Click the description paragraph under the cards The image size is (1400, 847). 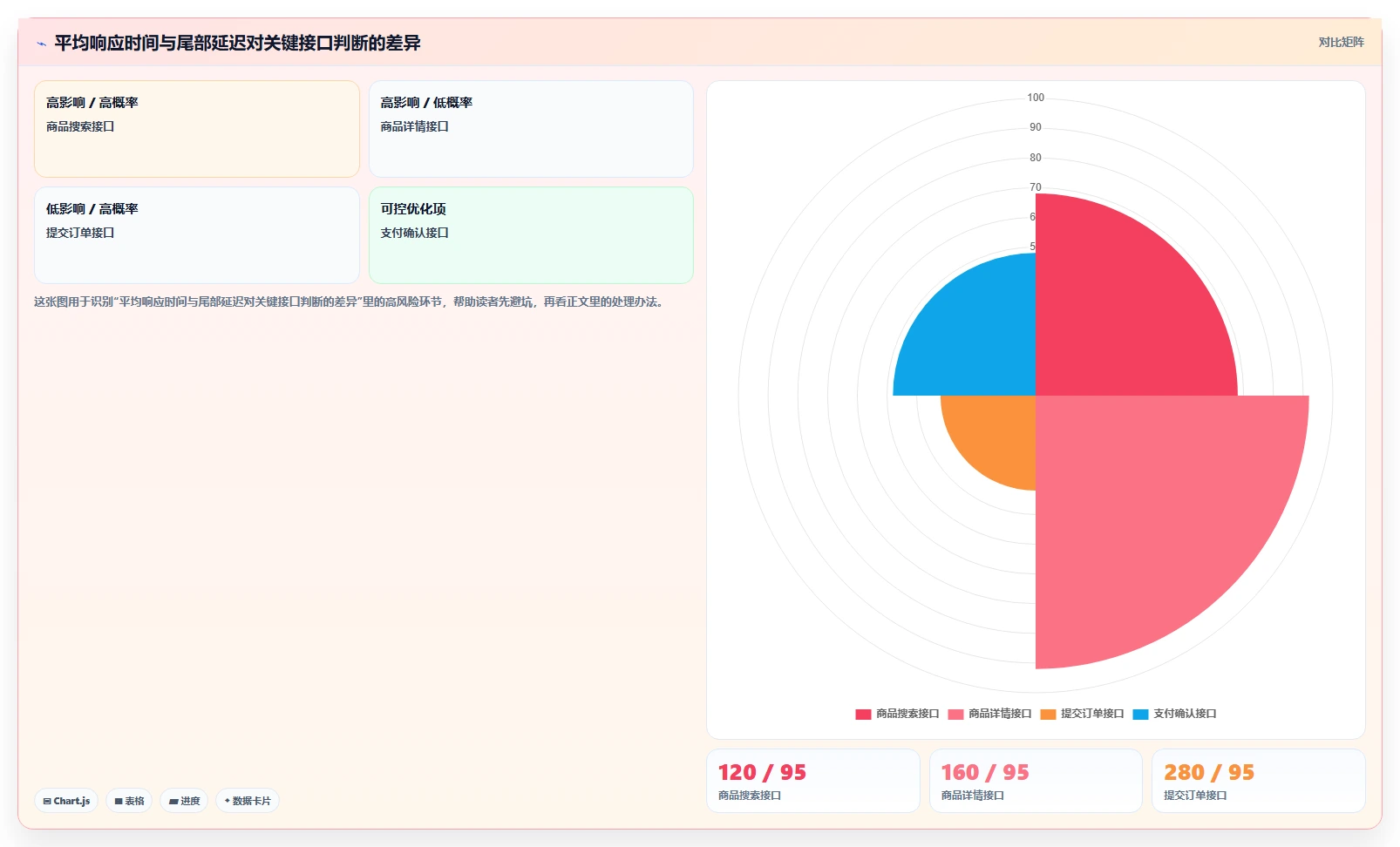350,302
